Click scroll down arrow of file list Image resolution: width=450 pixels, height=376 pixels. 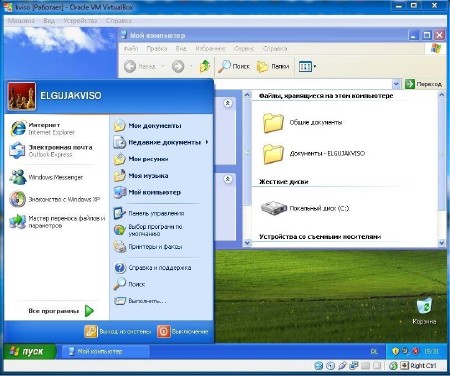[441, 243]
